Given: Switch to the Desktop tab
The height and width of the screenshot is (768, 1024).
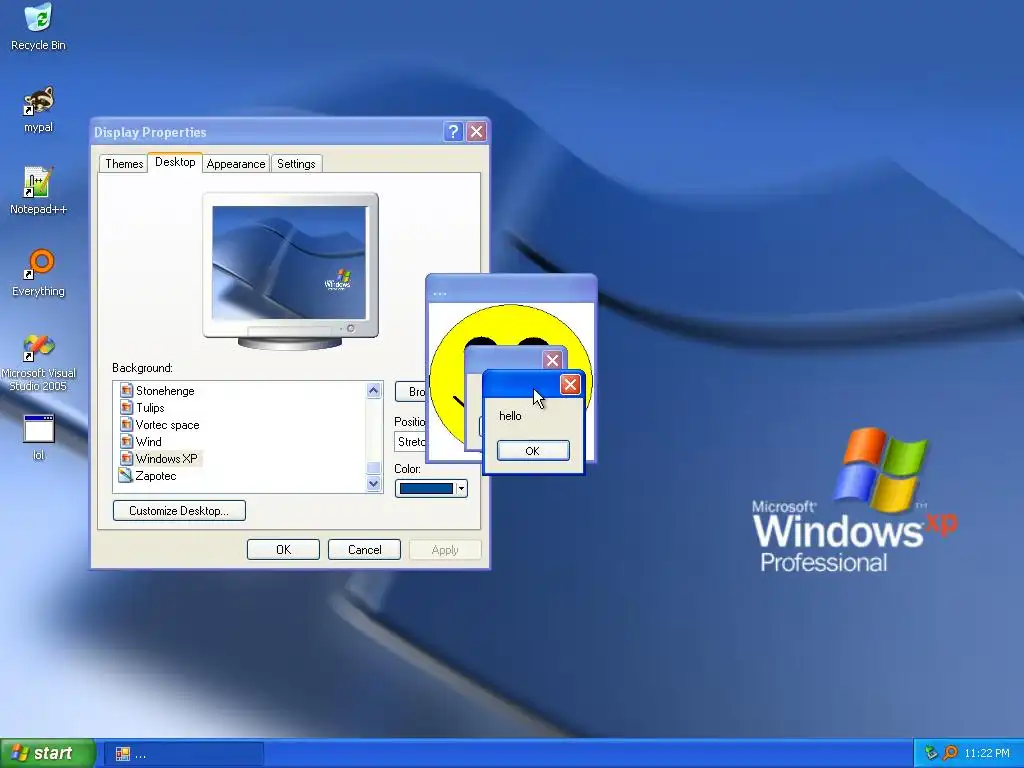Looking at the screenshot, I should coord(175,162).
